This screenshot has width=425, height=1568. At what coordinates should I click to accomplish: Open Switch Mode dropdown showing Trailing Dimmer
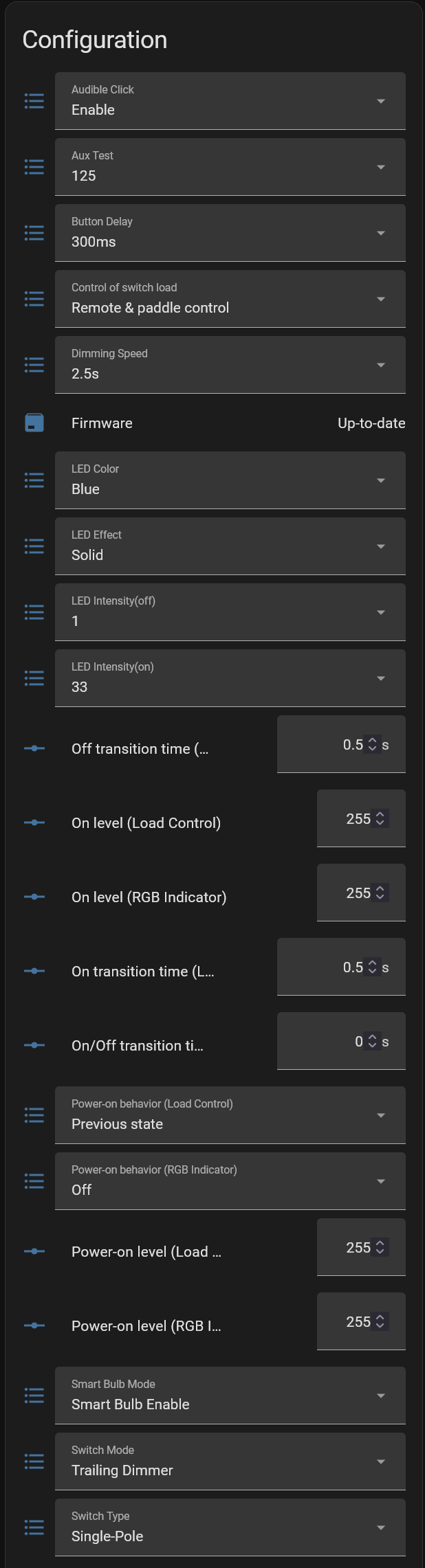pyautogui.click(x=230, y=1461)
